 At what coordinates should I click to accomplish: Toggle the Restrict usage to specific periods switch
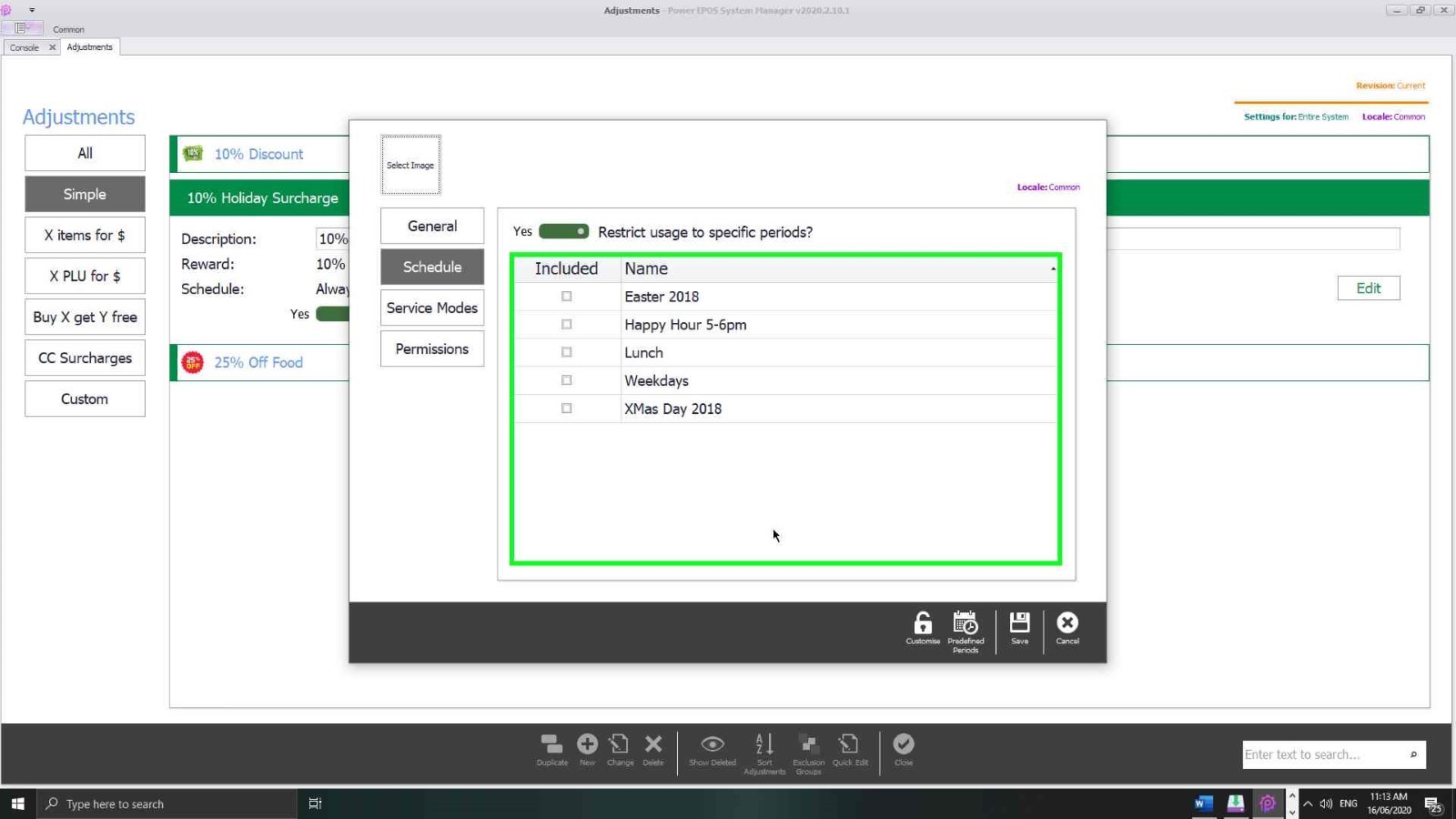pyautogui.click(x=563, y=231)
